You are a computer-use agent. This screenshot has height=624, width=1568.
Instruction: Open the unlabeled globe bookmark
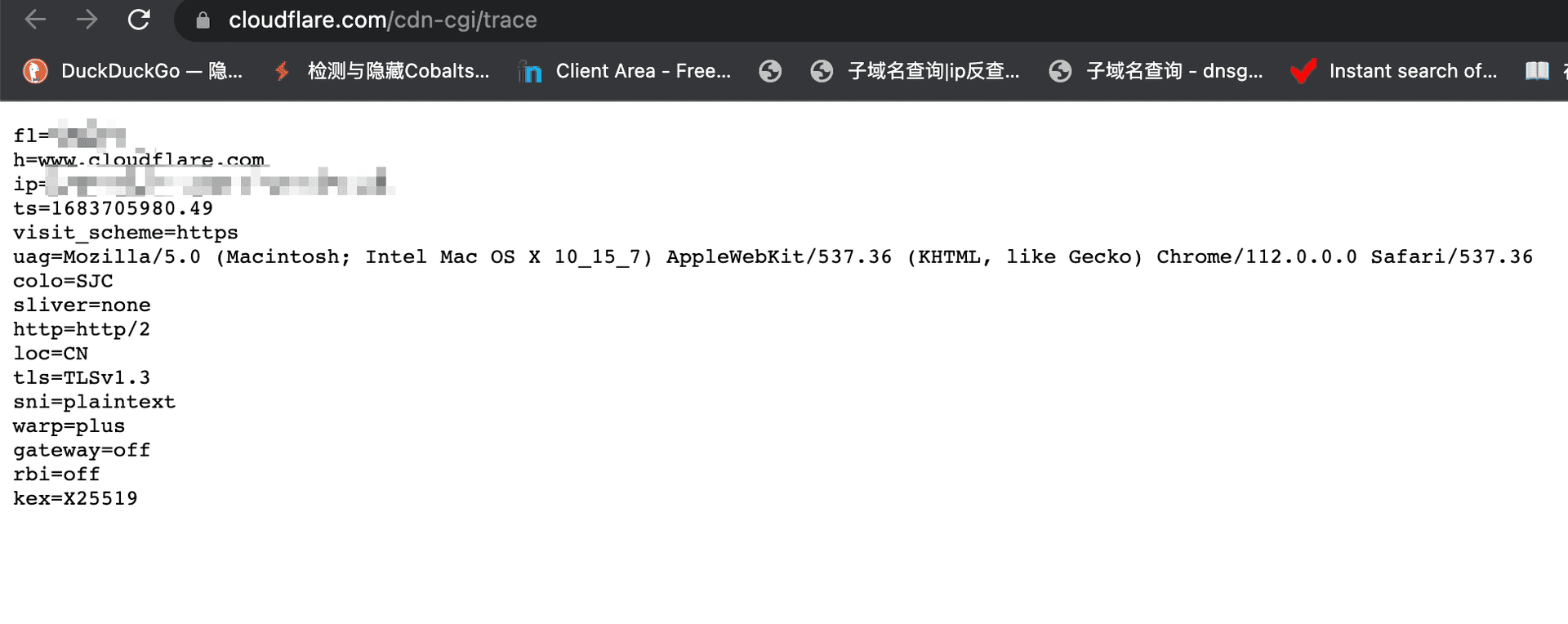(x=769, y=72)
